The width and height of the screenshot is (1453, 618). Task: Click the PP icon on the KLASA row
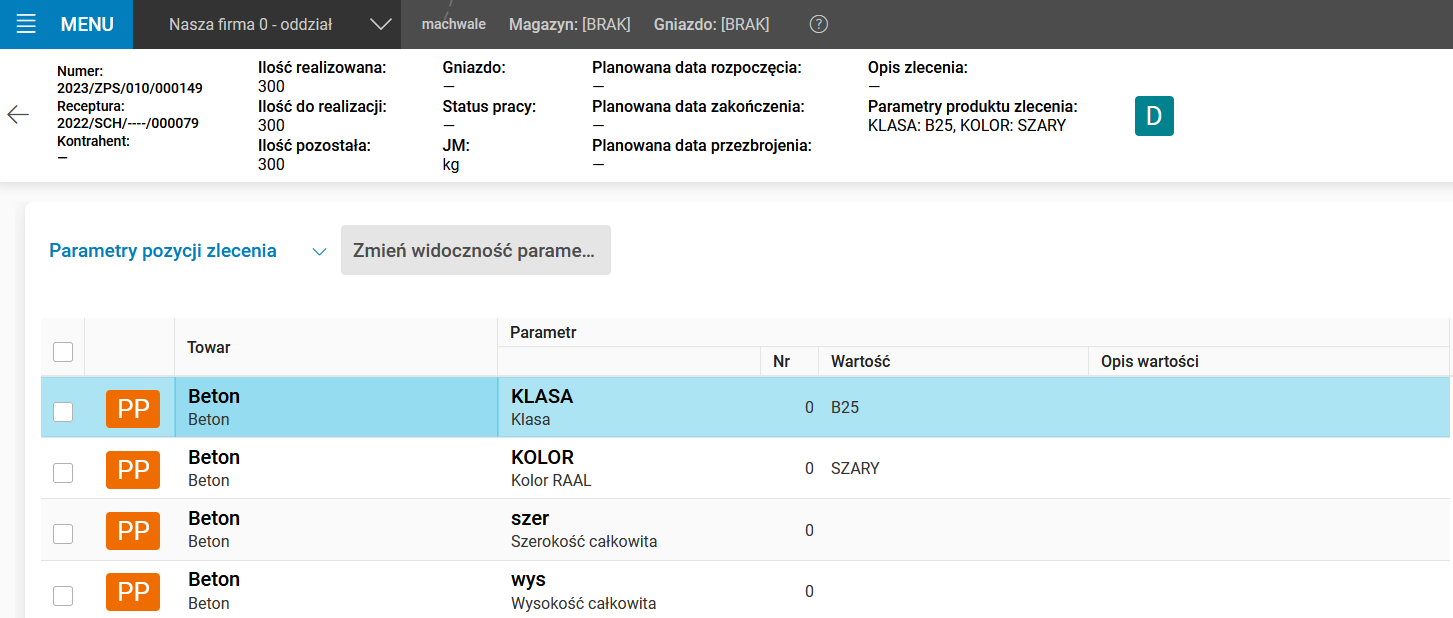[x=132, y=408]
